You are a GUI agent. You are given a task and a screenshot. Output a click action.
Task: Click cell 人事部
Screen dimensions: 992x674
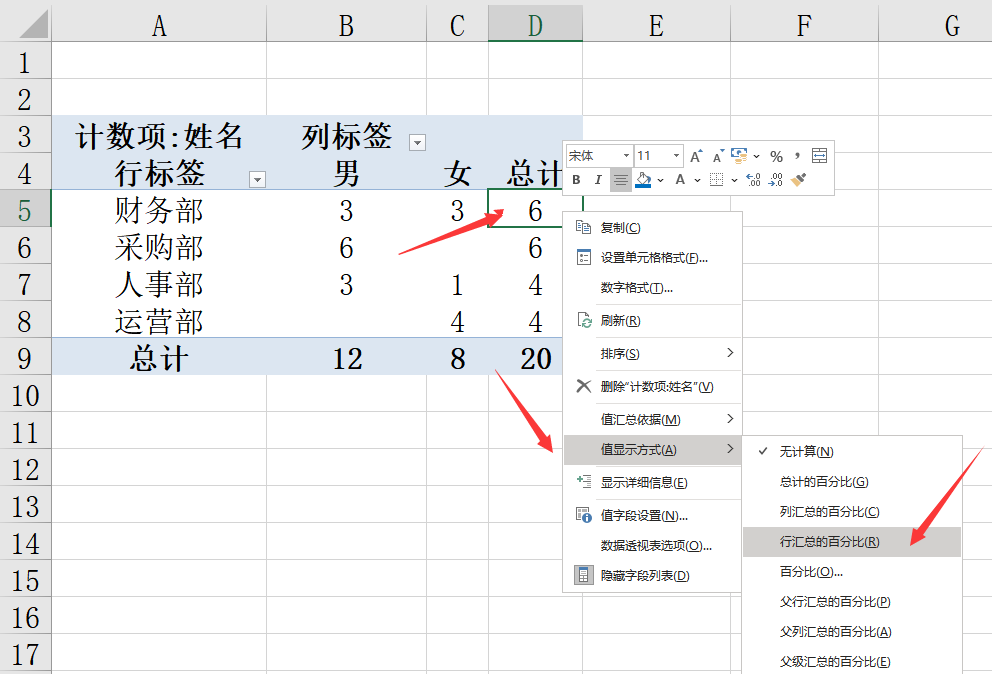click(159, 284)
